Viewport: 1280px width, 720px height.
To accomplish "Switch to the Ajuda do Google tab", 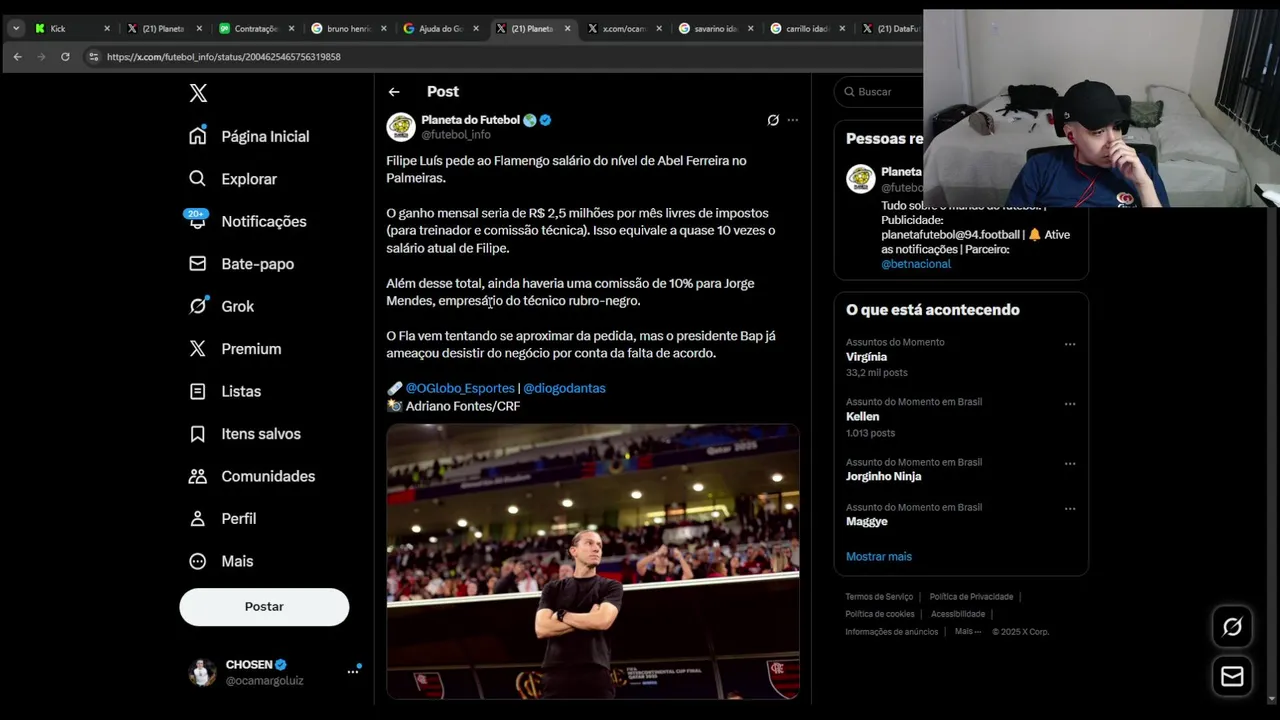I will click(x=439, y=29).
